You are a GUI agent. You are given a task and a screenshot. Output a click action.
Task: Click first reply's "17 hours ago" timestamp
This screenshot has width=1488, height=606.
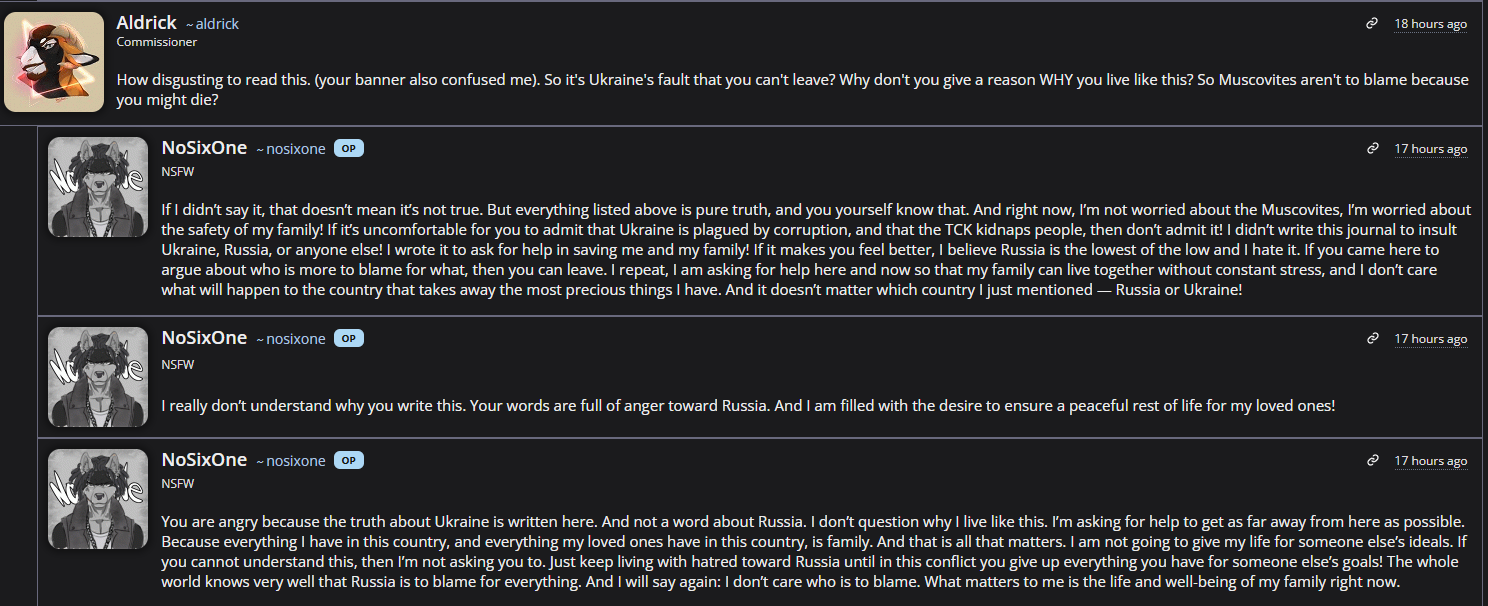coord(1430,149)
